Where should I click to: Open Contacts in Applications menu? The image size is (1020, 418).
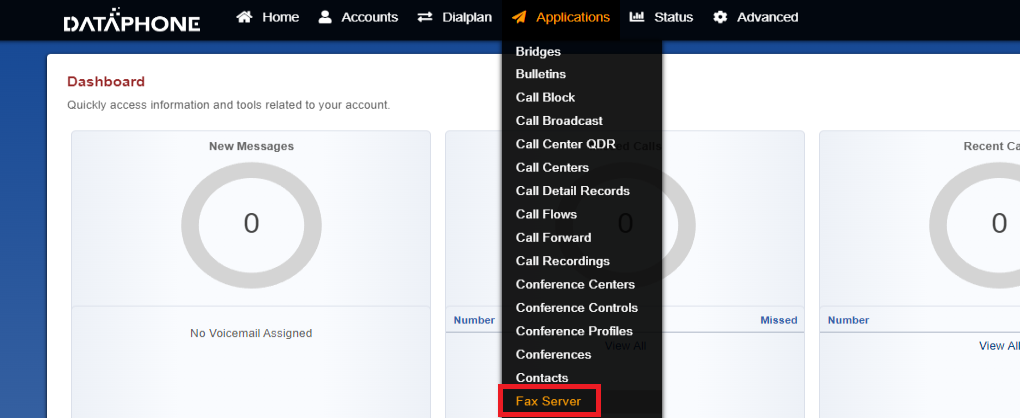[541, 378]
